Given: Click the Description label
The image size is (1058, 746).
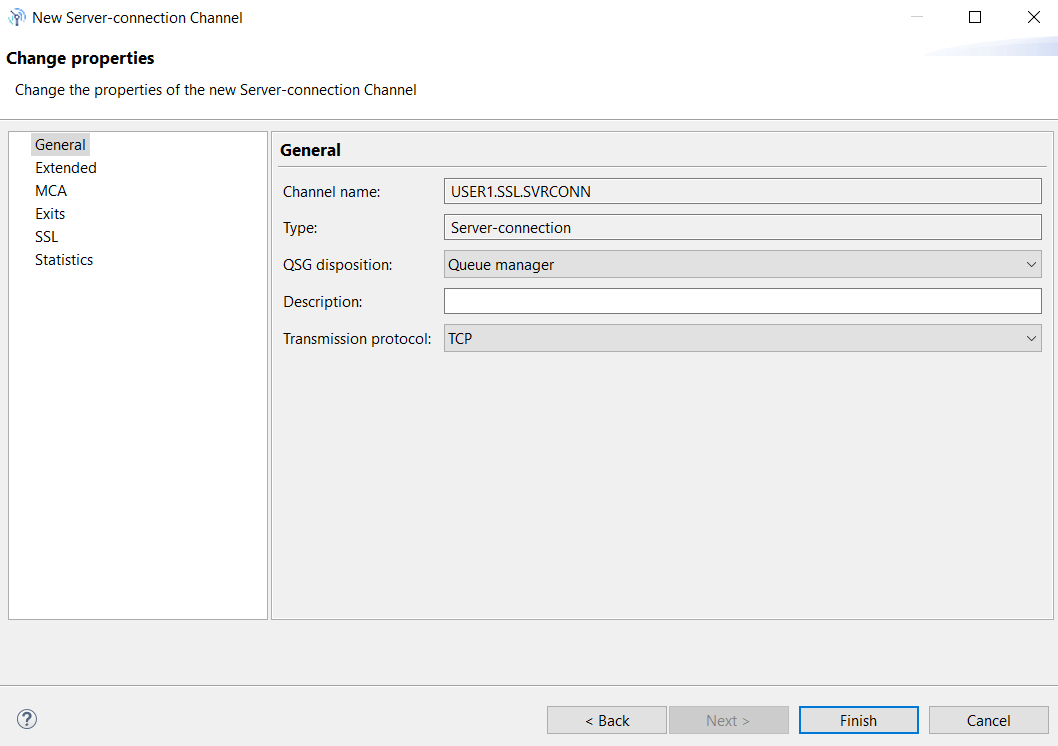Looking at the screenshot, I should 323,302.
